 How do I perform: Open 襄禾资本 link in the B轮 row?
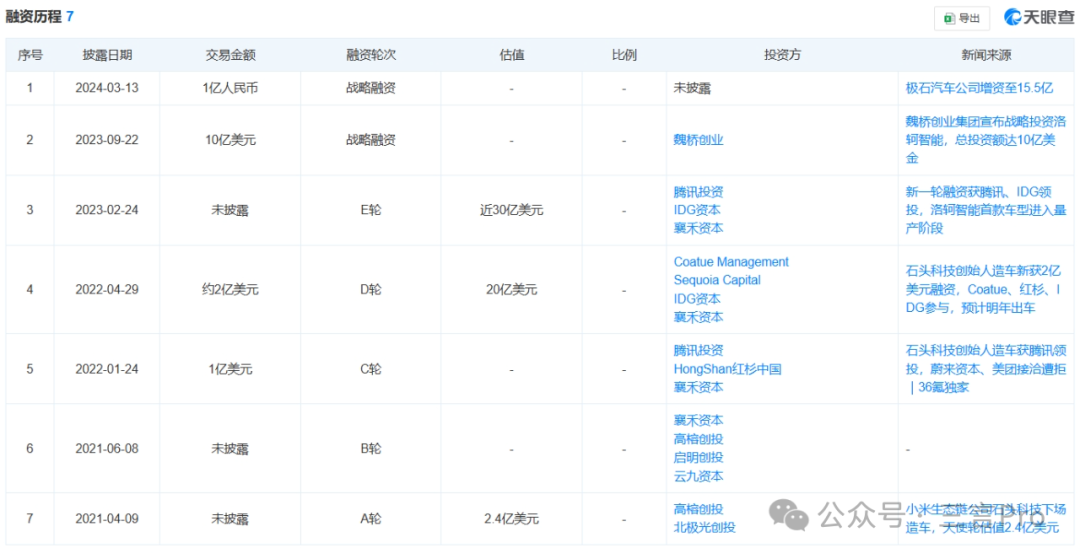click(698, 421)
